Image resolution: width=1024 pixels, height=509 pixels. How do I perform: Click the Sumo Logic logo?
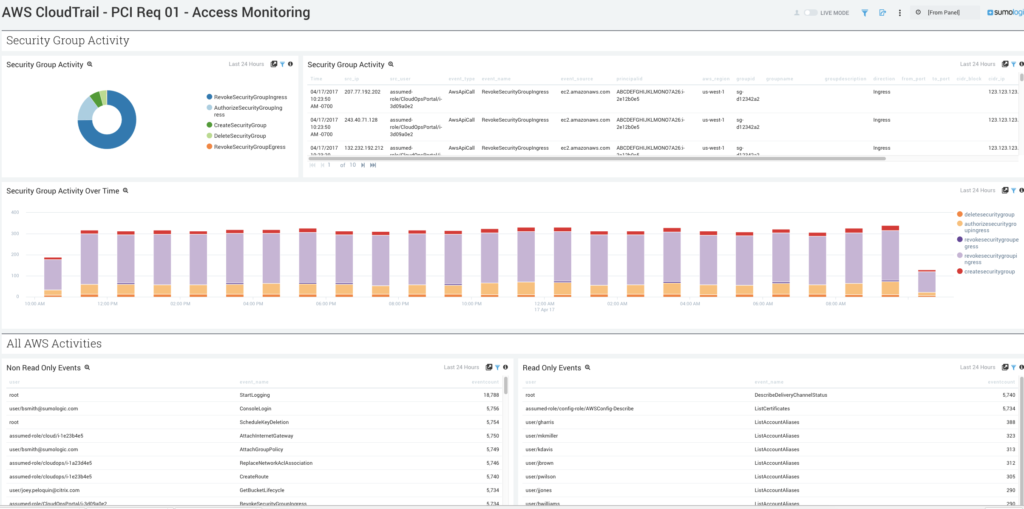(1005, 12)
